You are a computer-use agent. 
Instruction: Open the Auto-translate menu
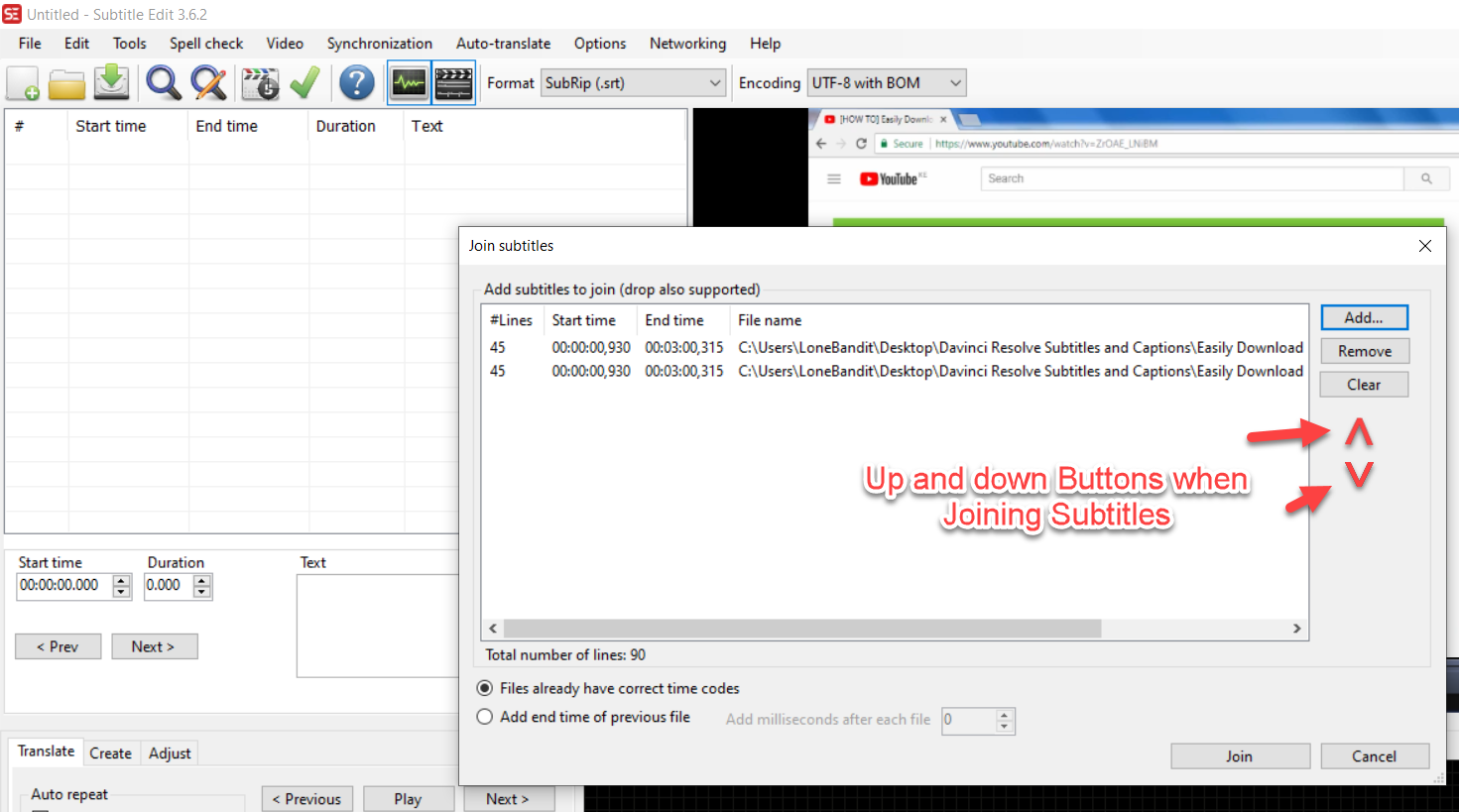[503, 44]
